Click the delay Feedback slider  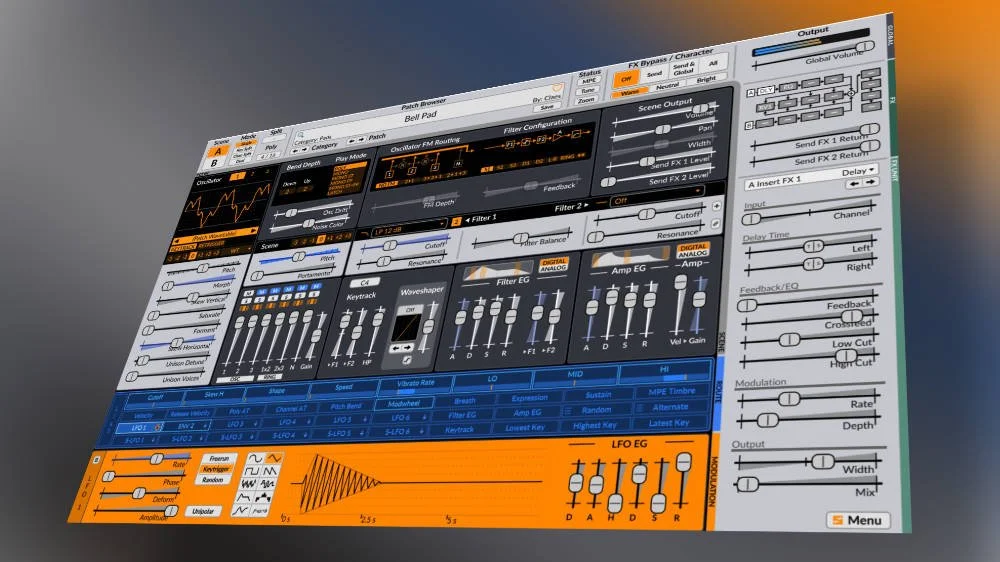[x=810, y=302]
